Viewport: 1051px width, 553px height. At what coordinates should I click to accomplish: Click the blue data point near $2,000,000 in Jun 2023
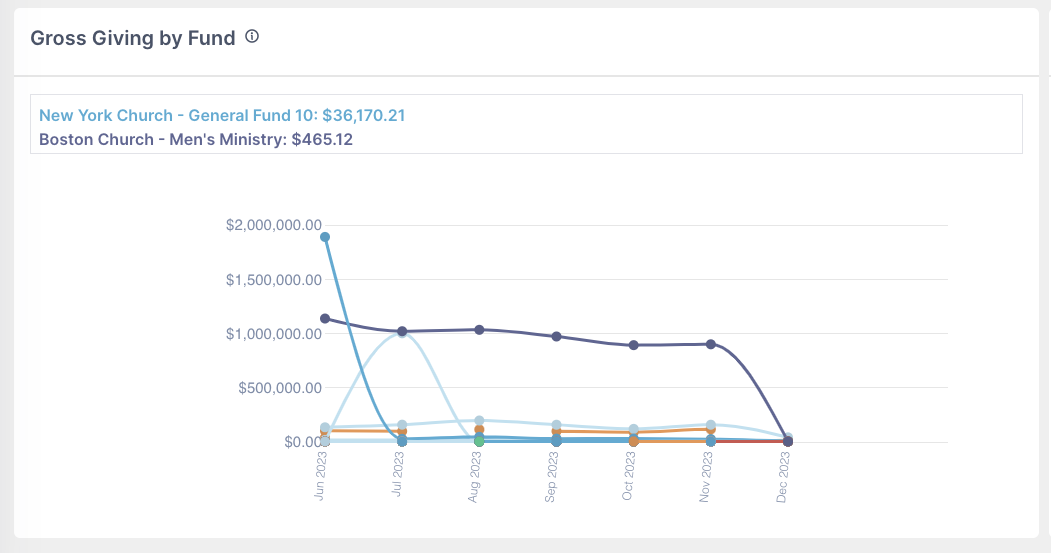[x=325, y=237]
